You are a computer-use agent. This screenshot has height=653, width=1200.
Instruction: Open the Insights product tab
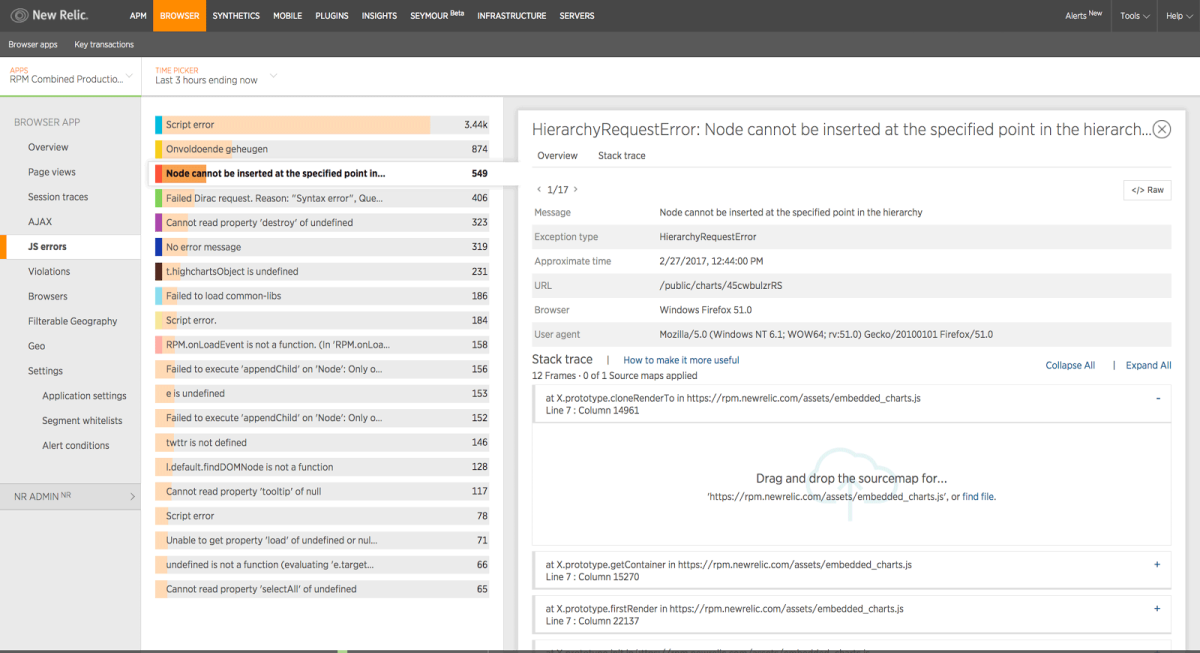click(x=380, y=16)
